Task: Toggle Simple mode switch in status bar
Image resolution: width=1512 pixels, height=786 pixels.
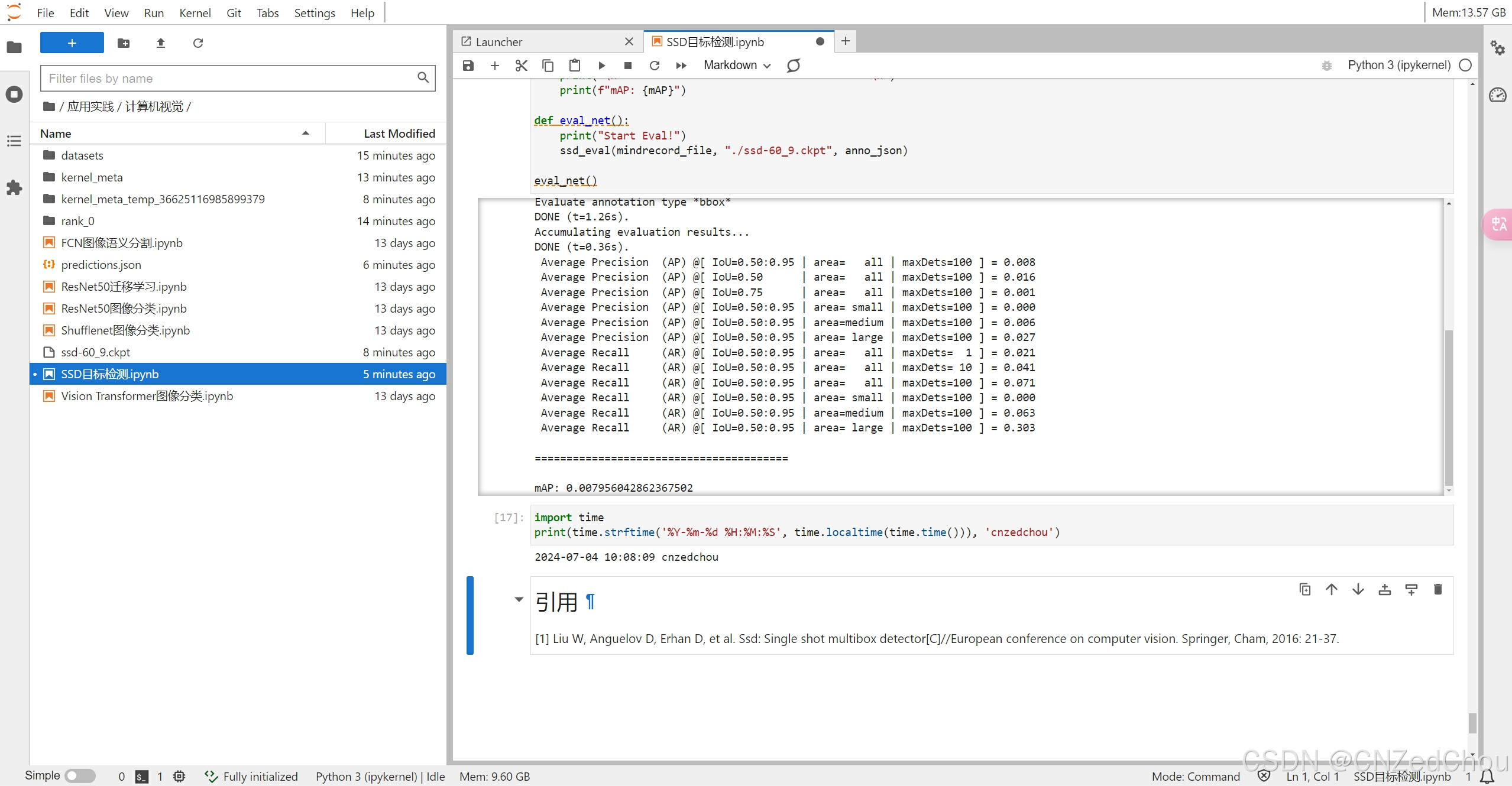Action: coord(80,775)
